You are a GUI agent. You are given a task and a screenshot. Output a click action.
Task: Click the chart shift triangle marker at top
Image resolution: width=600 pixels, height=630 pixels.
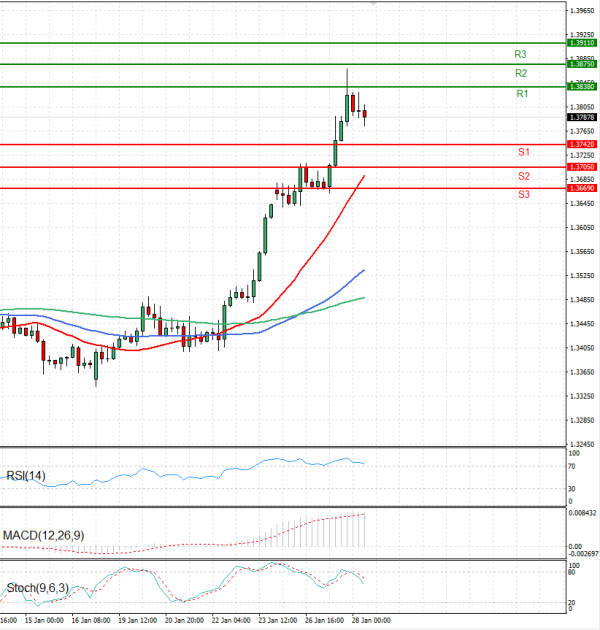point(374,4)
